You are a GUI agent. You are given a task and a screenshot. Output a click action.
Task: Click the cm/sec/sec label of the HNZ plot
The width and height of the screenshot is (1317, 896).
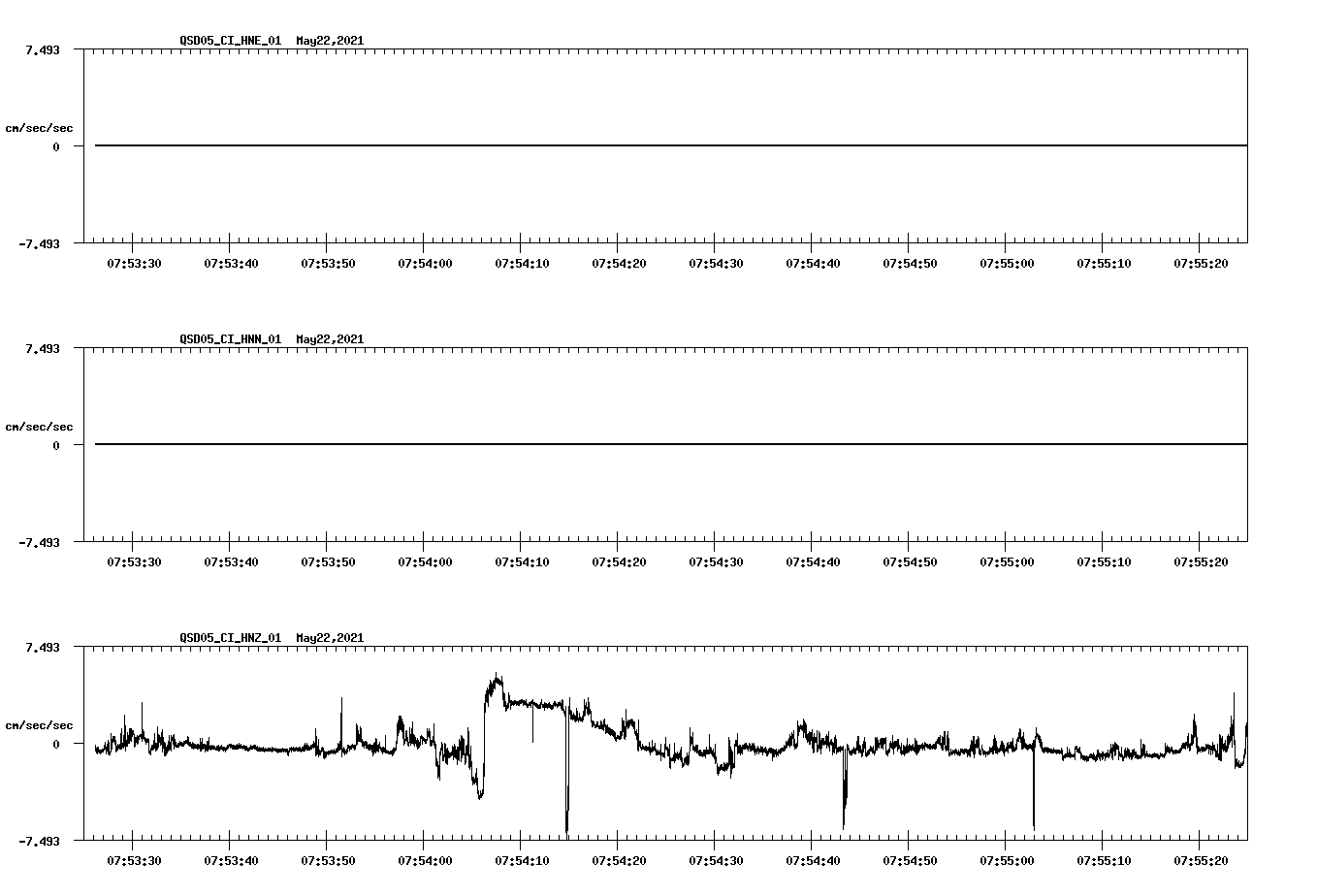coord(40,723)
